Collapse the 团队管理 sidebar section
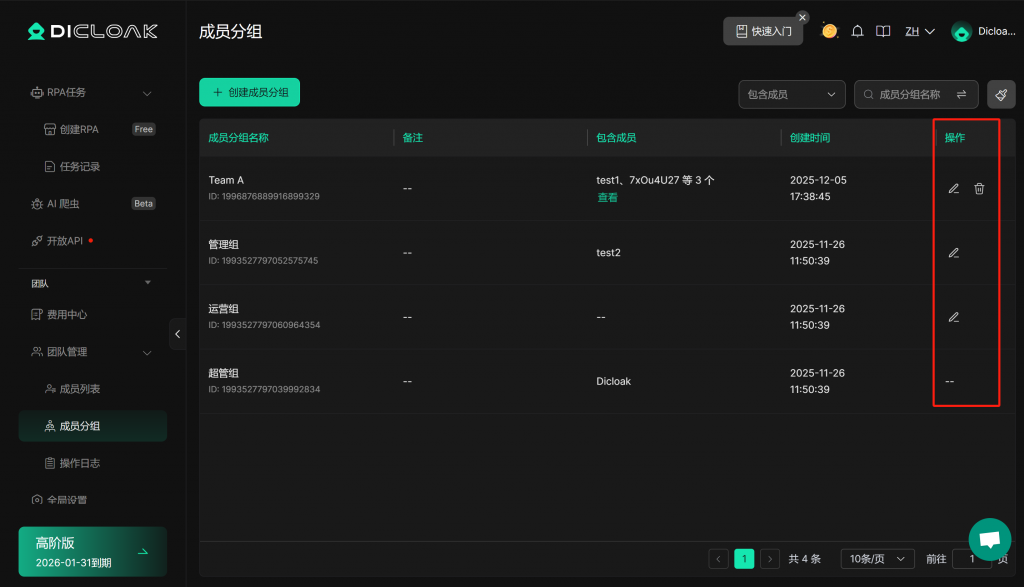The image size is (1024, 587). 147,352
